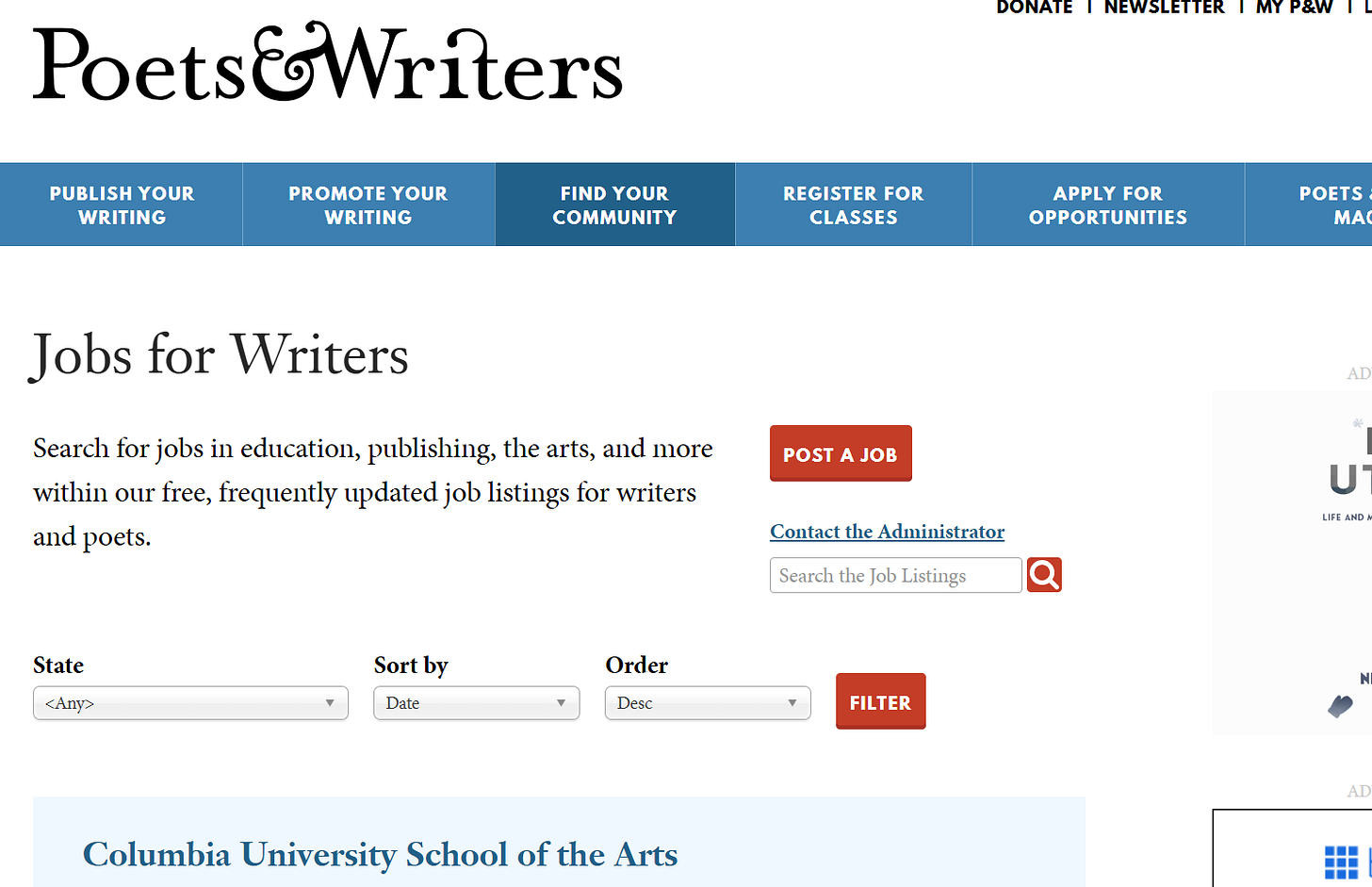Open the Order Desc dropdown
The height and width of the screenshot is (887, 1372).
[x=708, y=703]
